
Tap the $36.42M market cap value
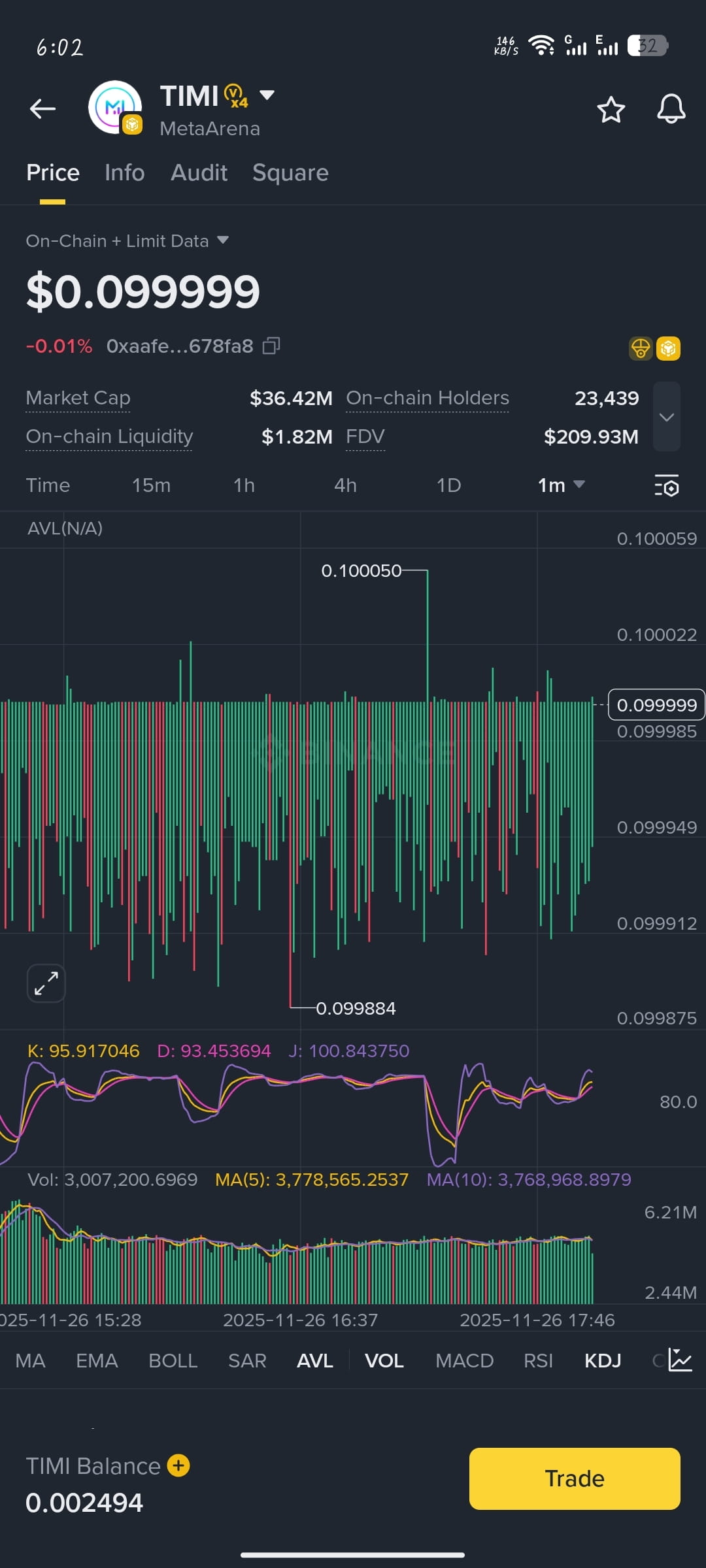(x=291, y=398)
